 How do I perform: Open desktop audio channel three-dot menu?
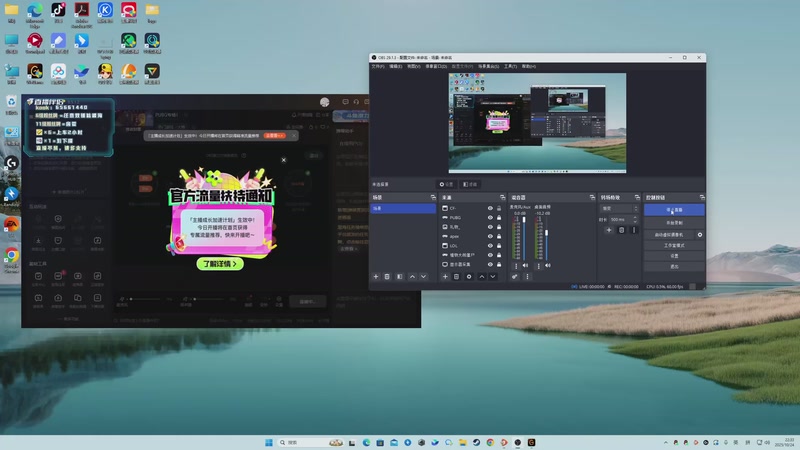click(x=538, y=266)
